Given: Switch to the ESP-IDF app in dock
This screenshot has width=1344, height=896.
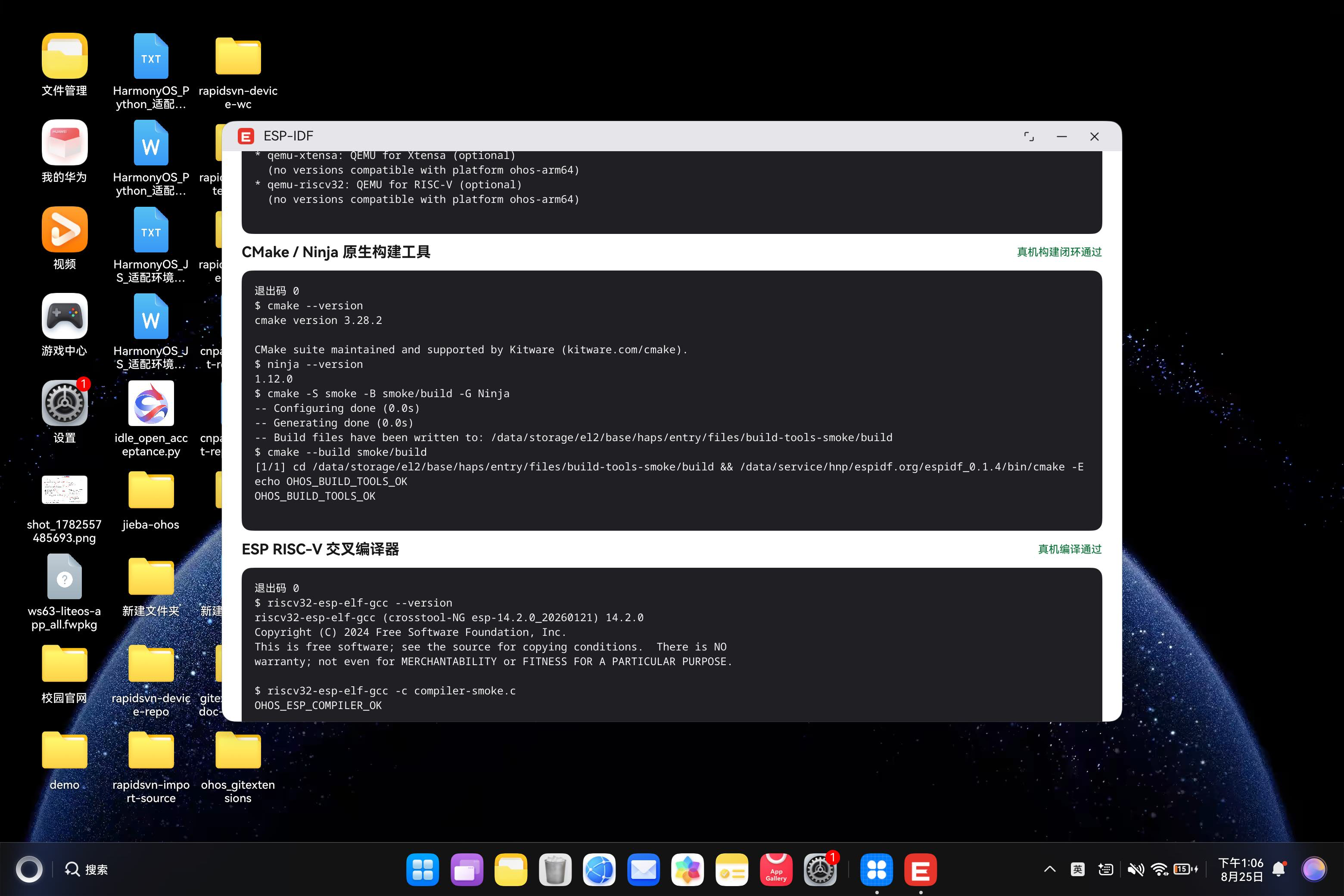Looking at the screenshot, I should coord(921,869).
